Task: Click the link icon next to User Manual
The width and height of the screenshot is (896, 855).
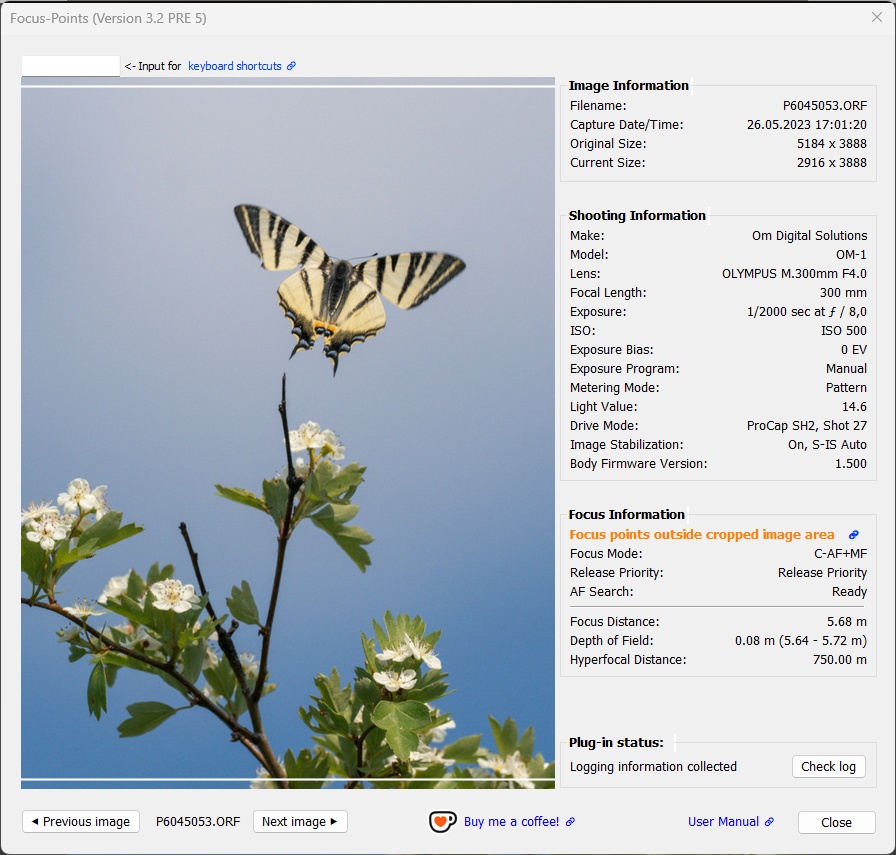Action: (768, 821)
